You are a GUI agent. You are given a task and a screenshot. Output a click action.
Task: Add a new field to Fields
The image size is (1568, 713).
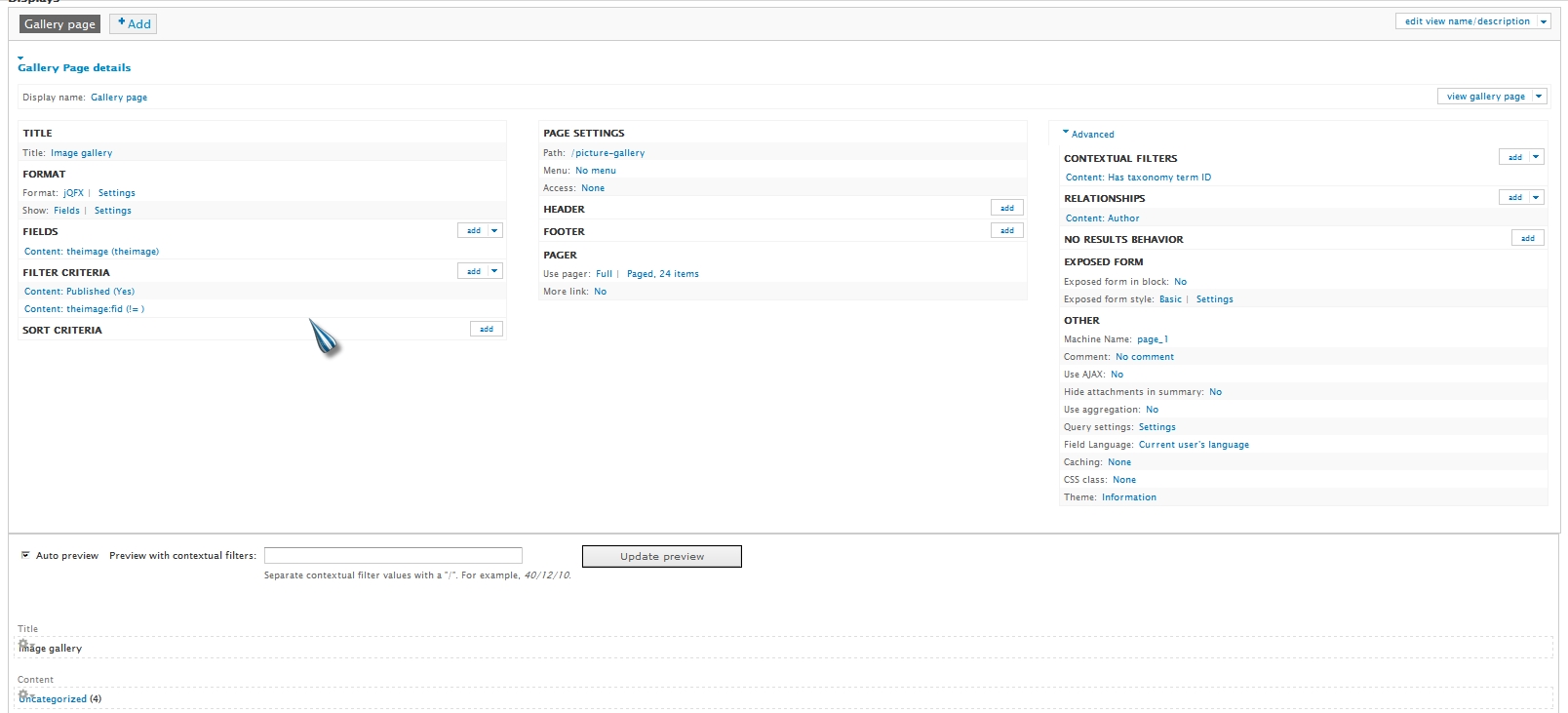pyautogui.click(x=474, y=230)
